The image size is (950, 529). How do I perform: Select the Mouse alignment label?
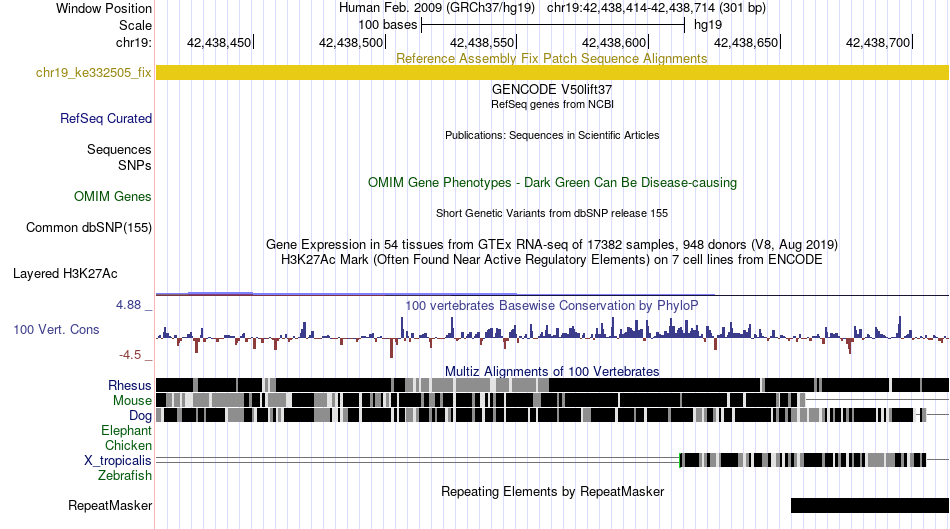click(132, 401)
